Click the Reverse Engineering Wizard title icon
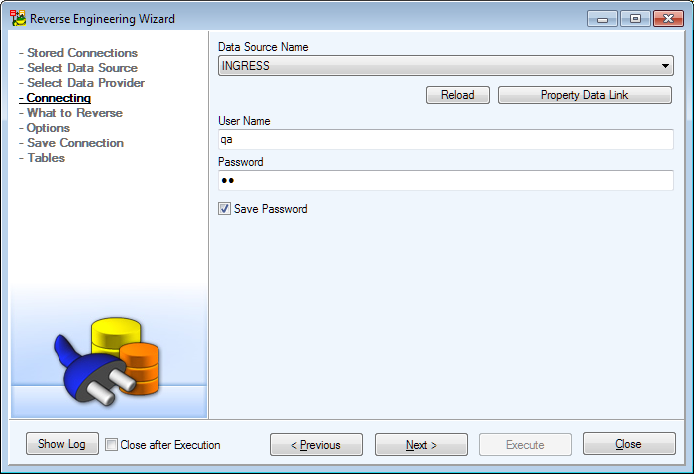This screenshot has height=474, width=694. pos(18,18)
